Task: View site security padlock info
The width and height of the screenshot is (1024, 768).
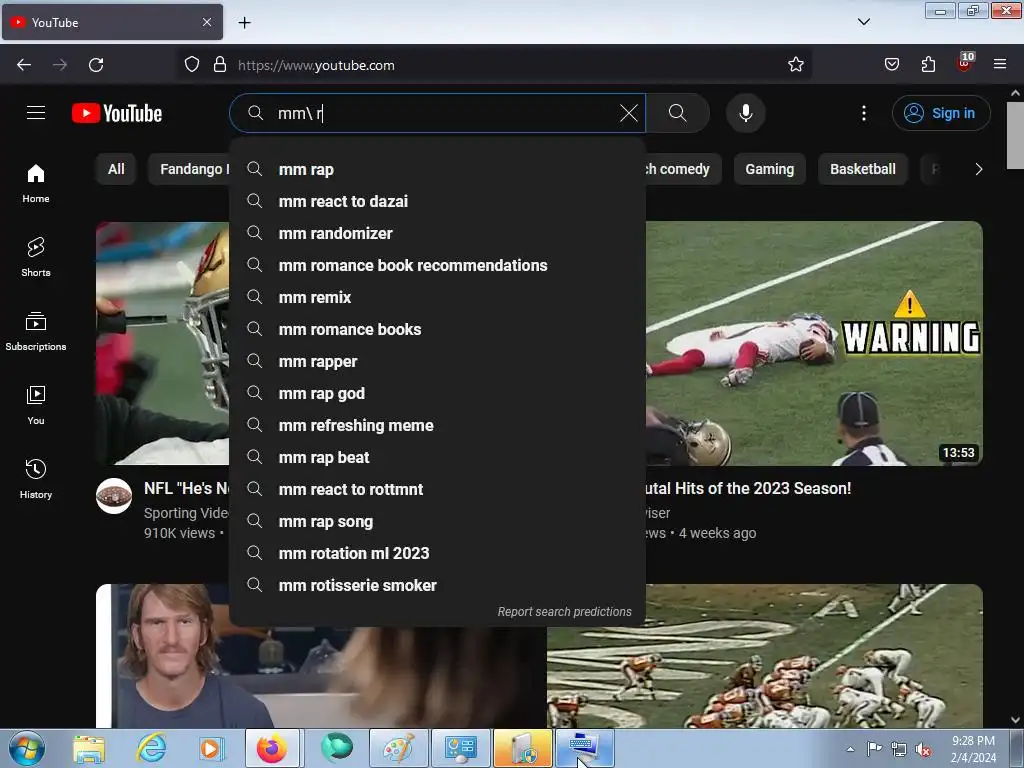Action: point(220,65)
